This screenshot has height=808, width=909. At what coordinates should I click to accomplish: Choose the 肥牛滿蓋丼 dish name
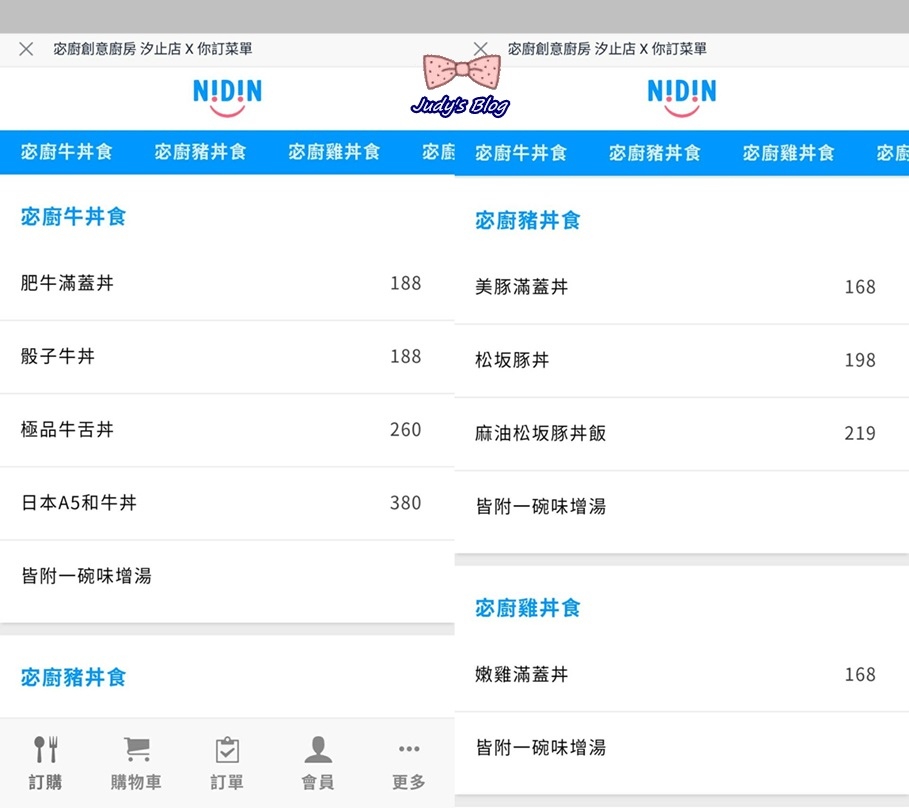[x=67, y=283]
